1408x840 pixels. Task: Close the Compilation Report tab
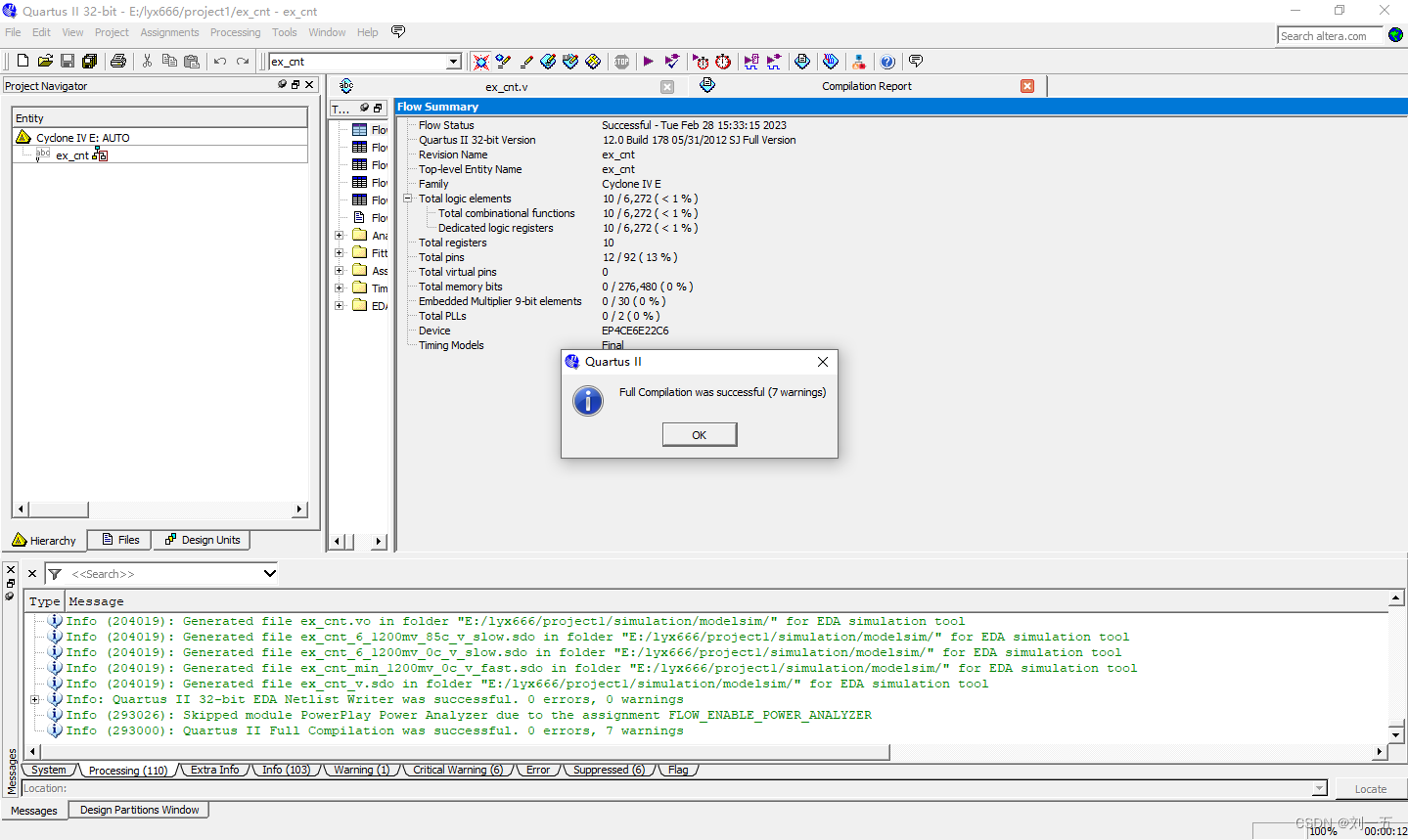click(x=1027, y=86)
